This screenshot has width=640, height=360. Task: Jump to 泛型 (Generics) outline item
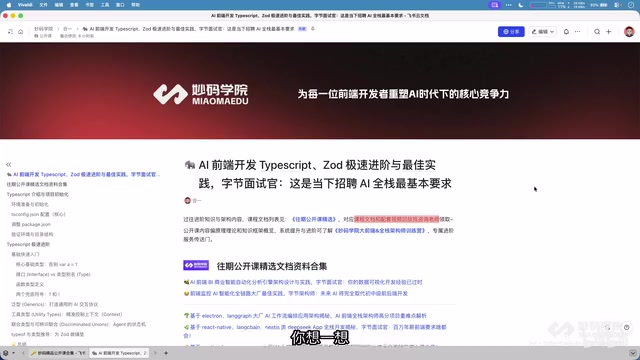pos(55,304)
